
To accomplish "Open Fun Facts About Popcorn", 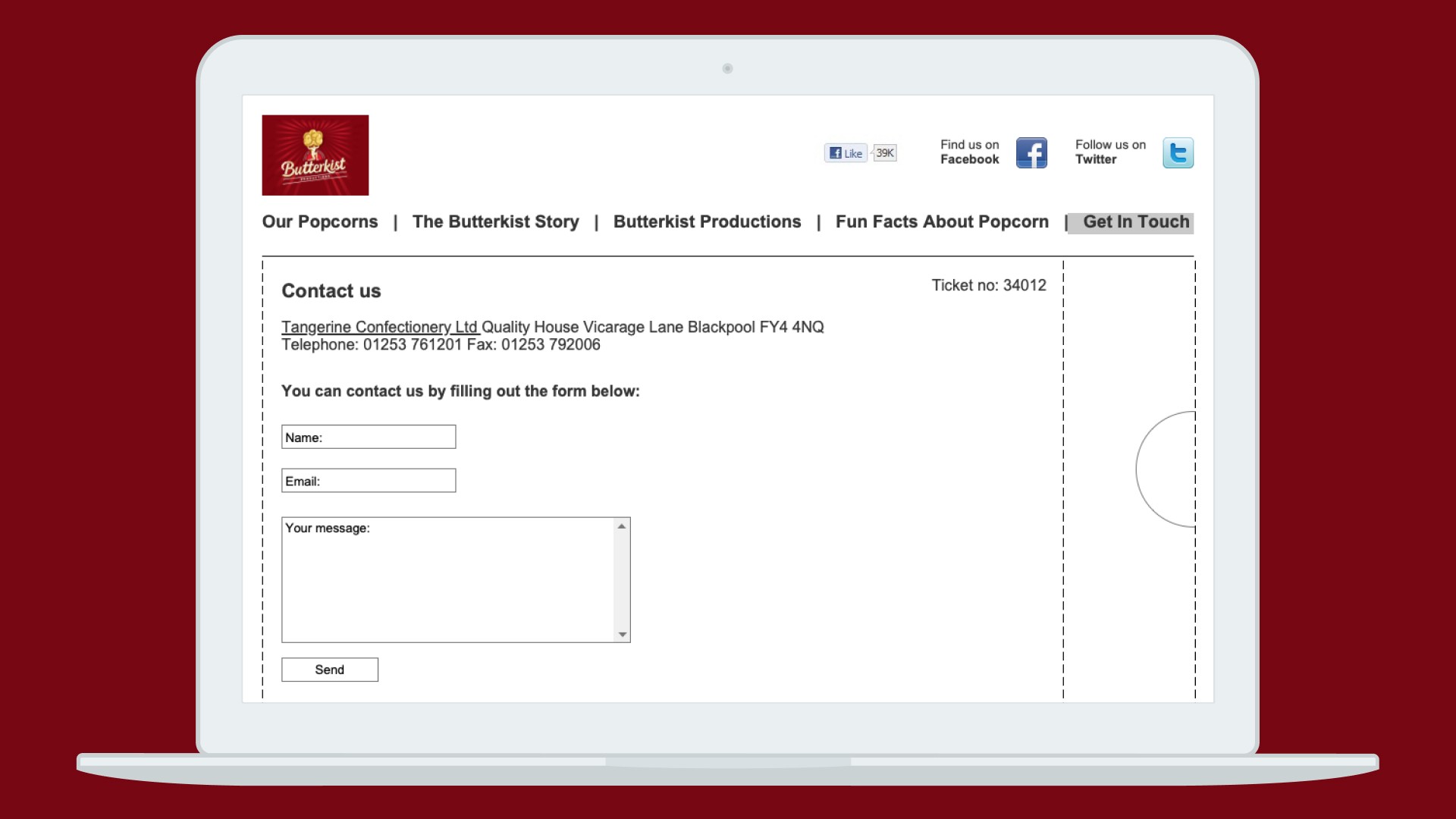I will (x=942, y=221).
